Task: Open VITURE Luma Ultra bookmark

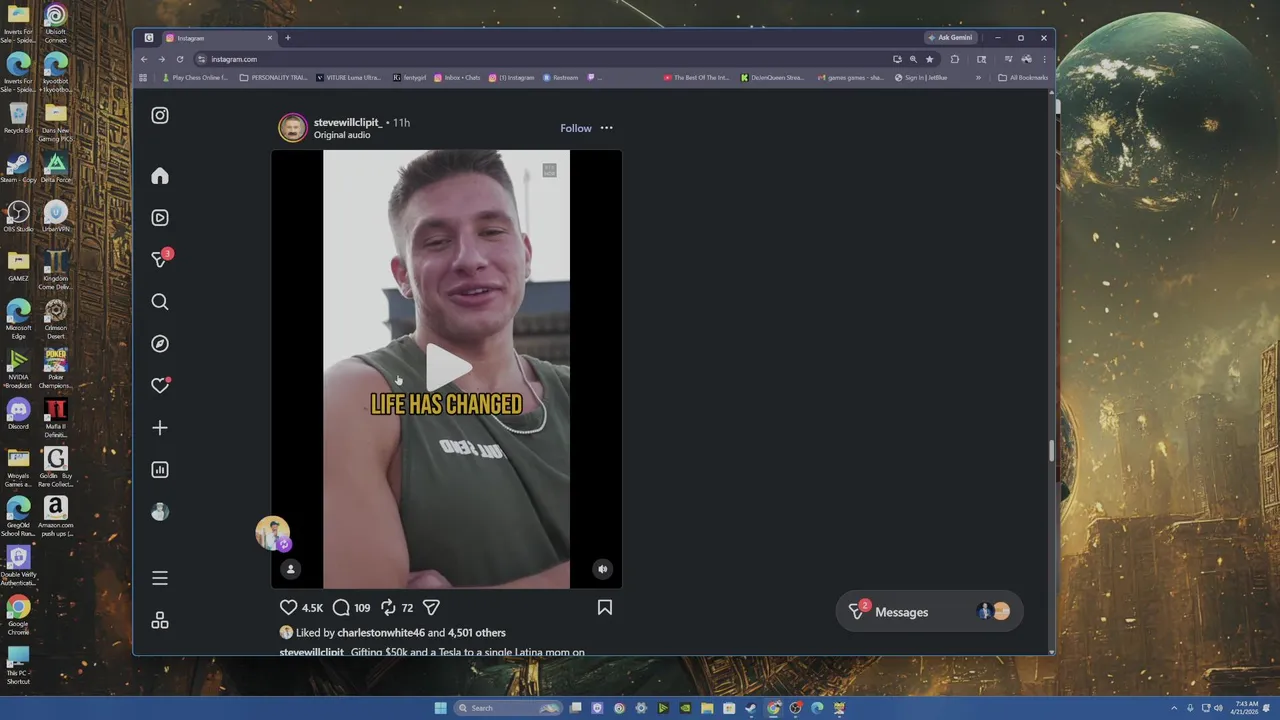Action: click(x=348, y=77)
